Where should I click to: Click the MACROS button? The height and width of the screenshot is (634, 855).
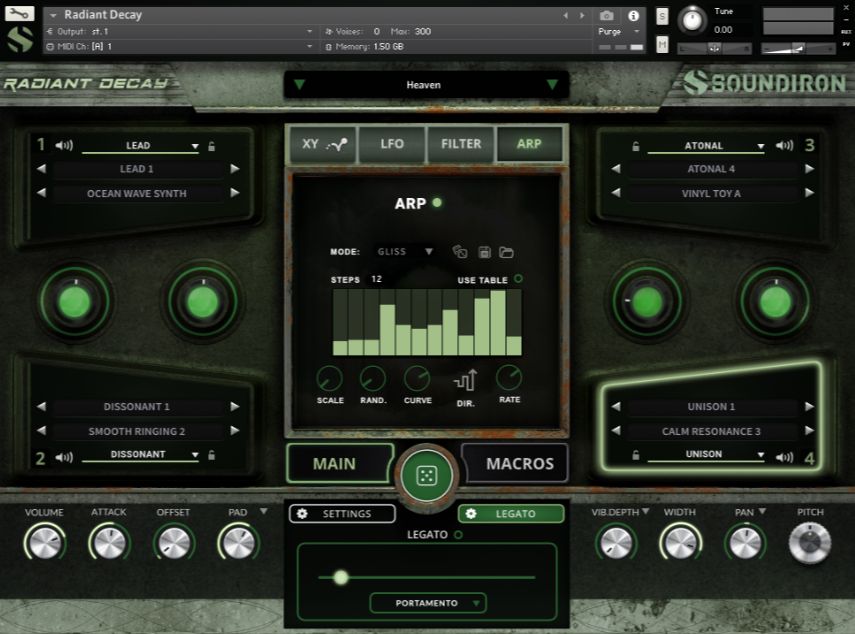515,463
